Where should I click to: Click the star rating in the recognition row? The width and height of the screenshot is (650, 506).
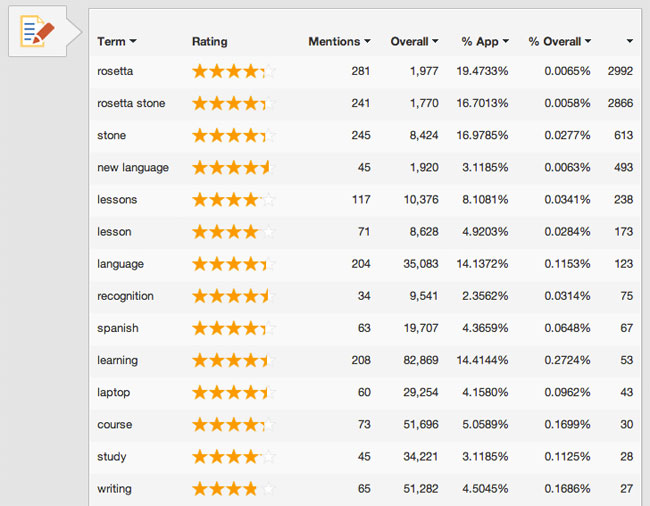[234, 296]
